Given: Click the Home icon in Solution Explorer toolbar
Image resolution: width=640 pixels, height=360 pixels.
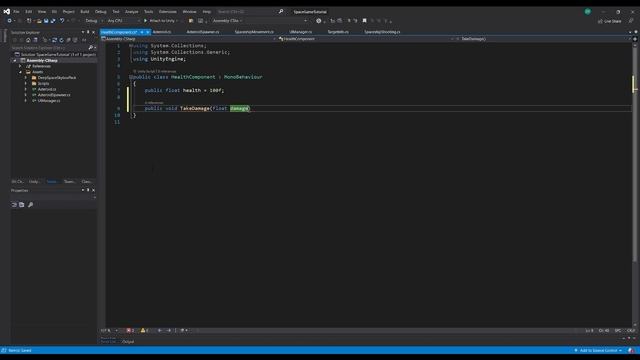Looking at the screenshot, I should pos(28,40).
